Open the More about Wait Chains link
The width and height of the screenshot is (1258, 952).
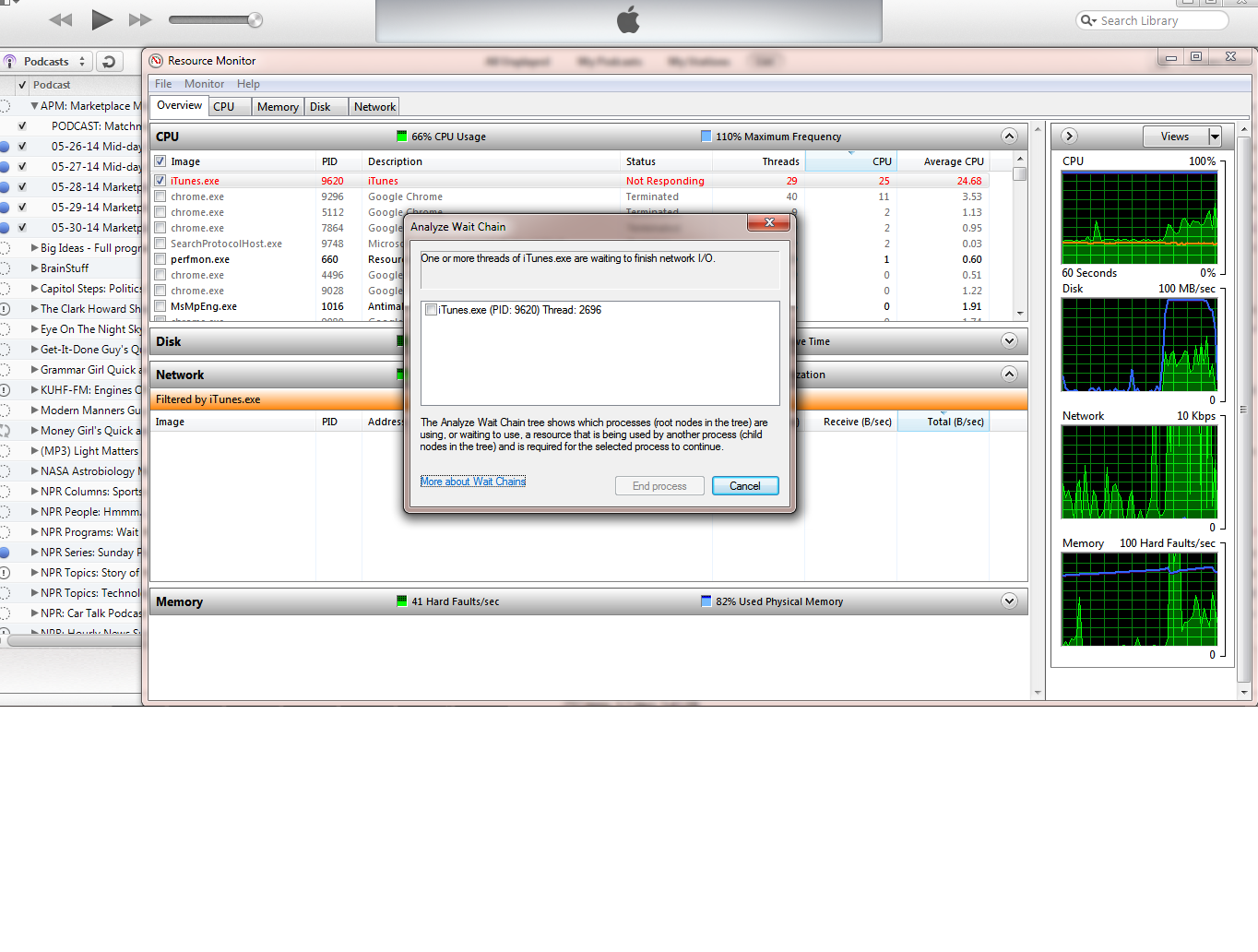(473, 482)
